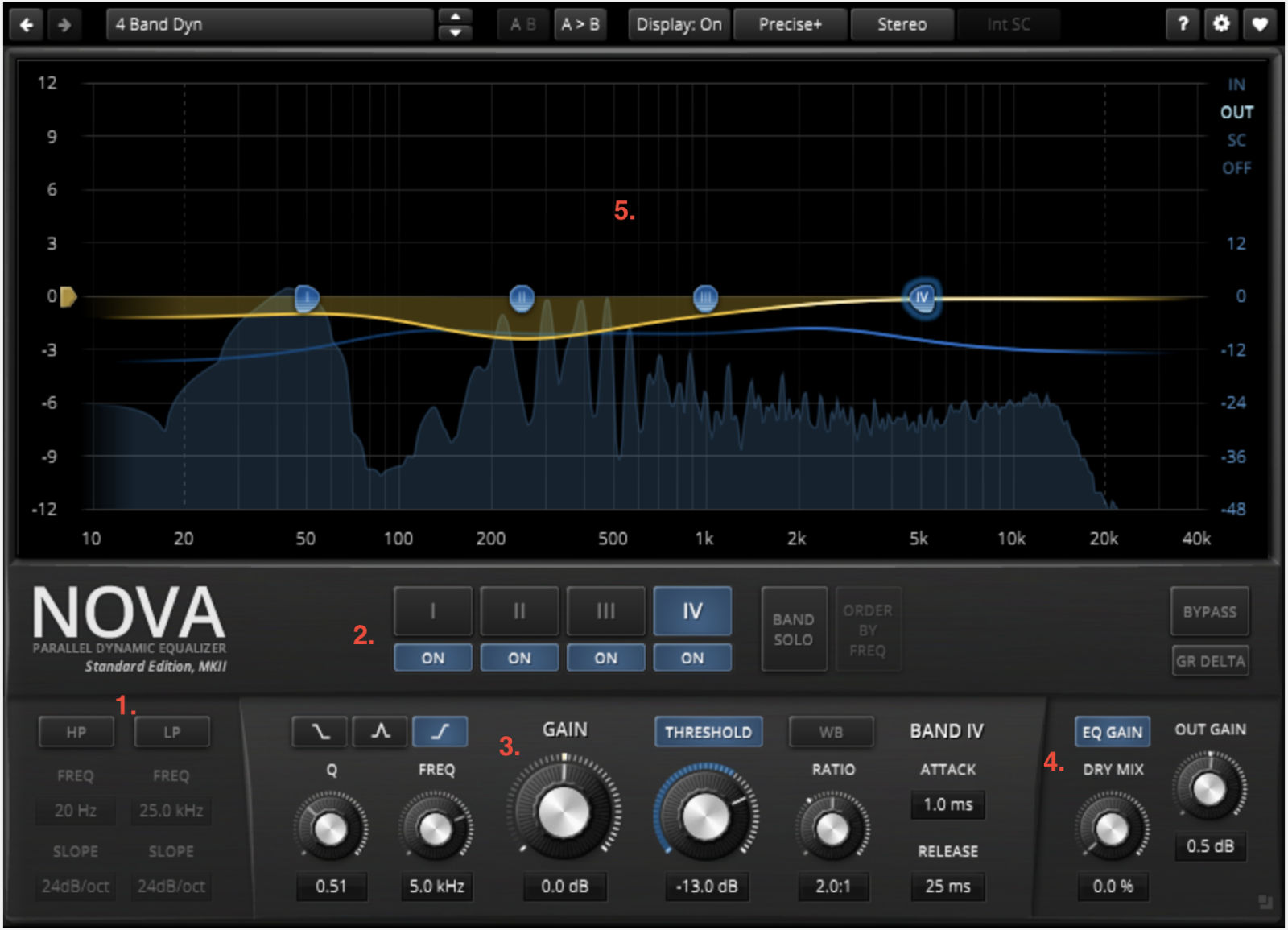
Task: Enable the HP high-pass filter
Action: click(x=76, y=732)
